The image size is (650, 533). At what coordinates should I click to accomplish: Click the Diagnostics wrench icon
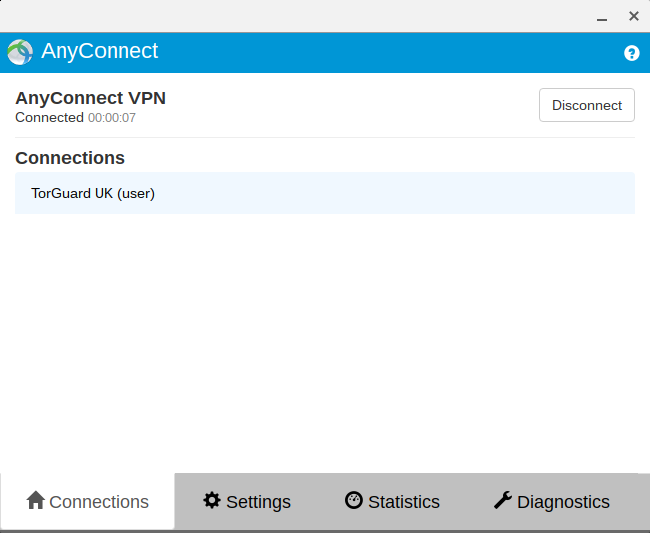[503, 500]
